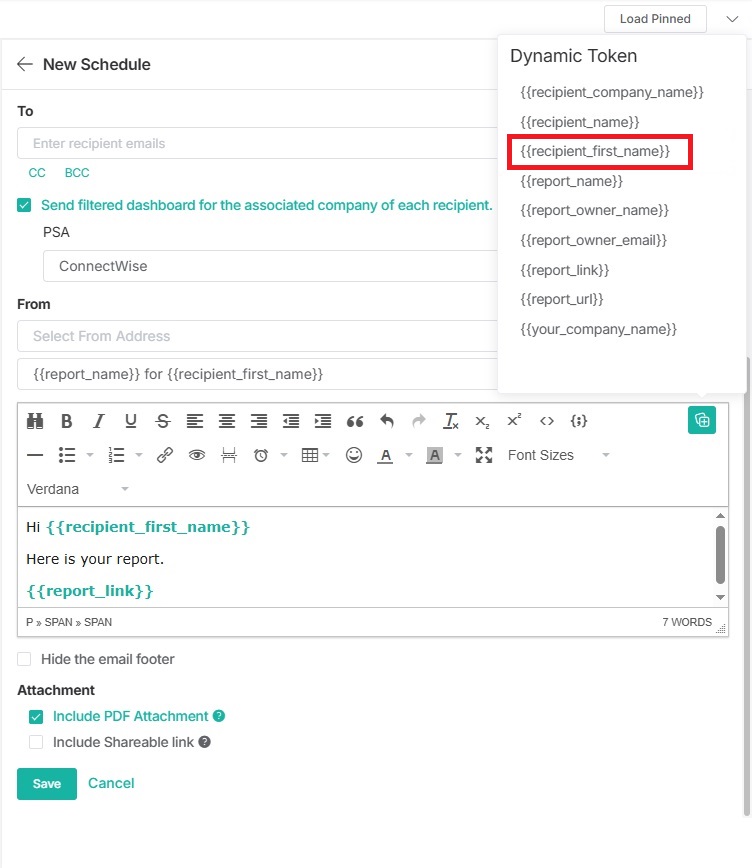Toggle bold formatting in the editor
Screen dimensions: 752x868
(67, 421)
